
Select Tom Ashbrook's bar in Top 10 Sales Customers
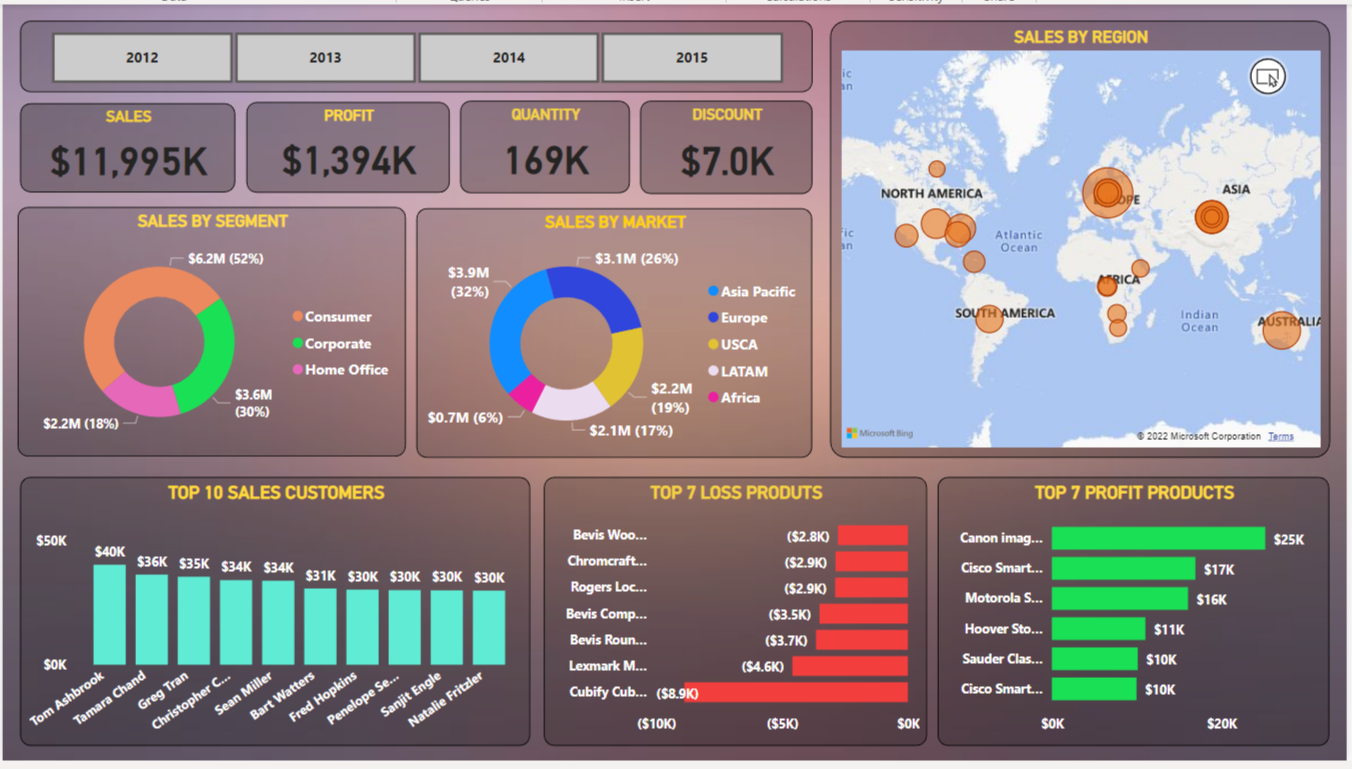pos(109,614)
